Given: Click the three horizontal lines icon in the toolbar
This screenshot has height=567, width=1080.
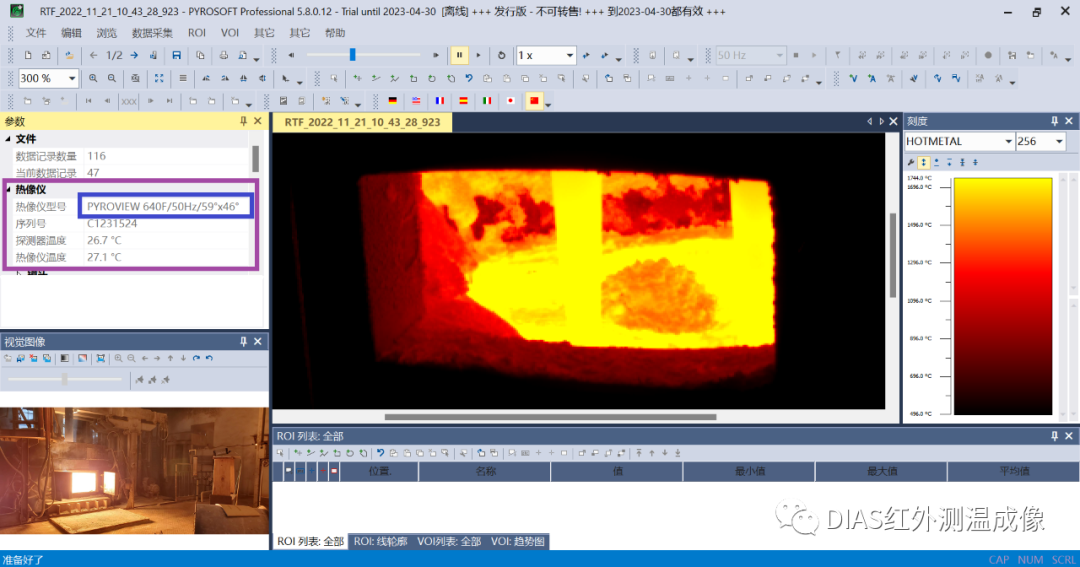Looking at the screenshot, I should tap(183, 79).
